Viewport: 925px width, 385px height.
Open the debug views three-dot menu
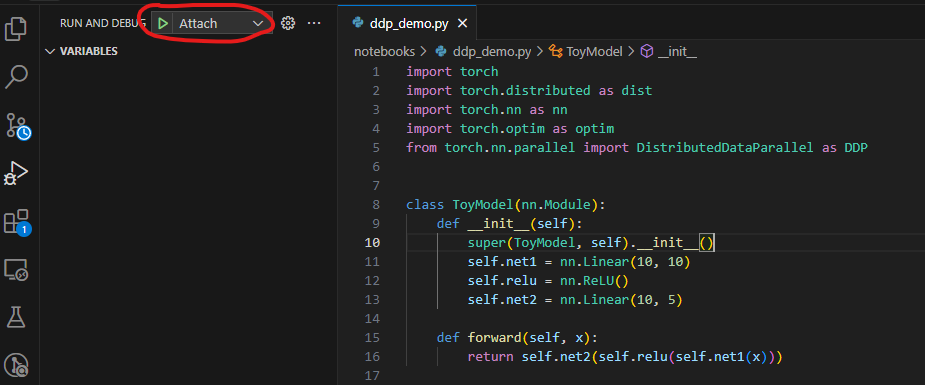[x=314, y=23]
